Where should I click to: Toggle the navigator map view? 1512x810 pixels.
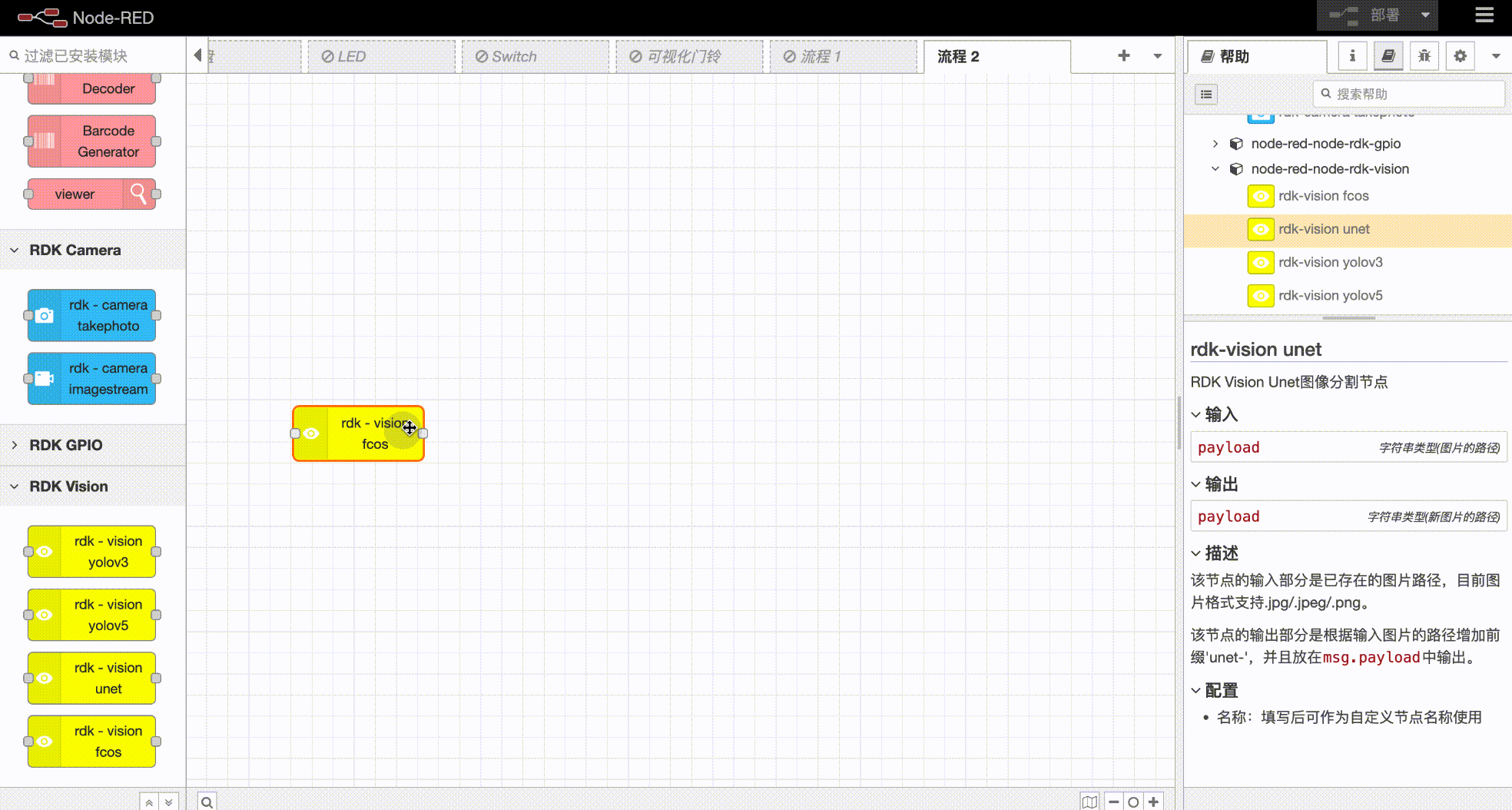[x=1089, y=802]
